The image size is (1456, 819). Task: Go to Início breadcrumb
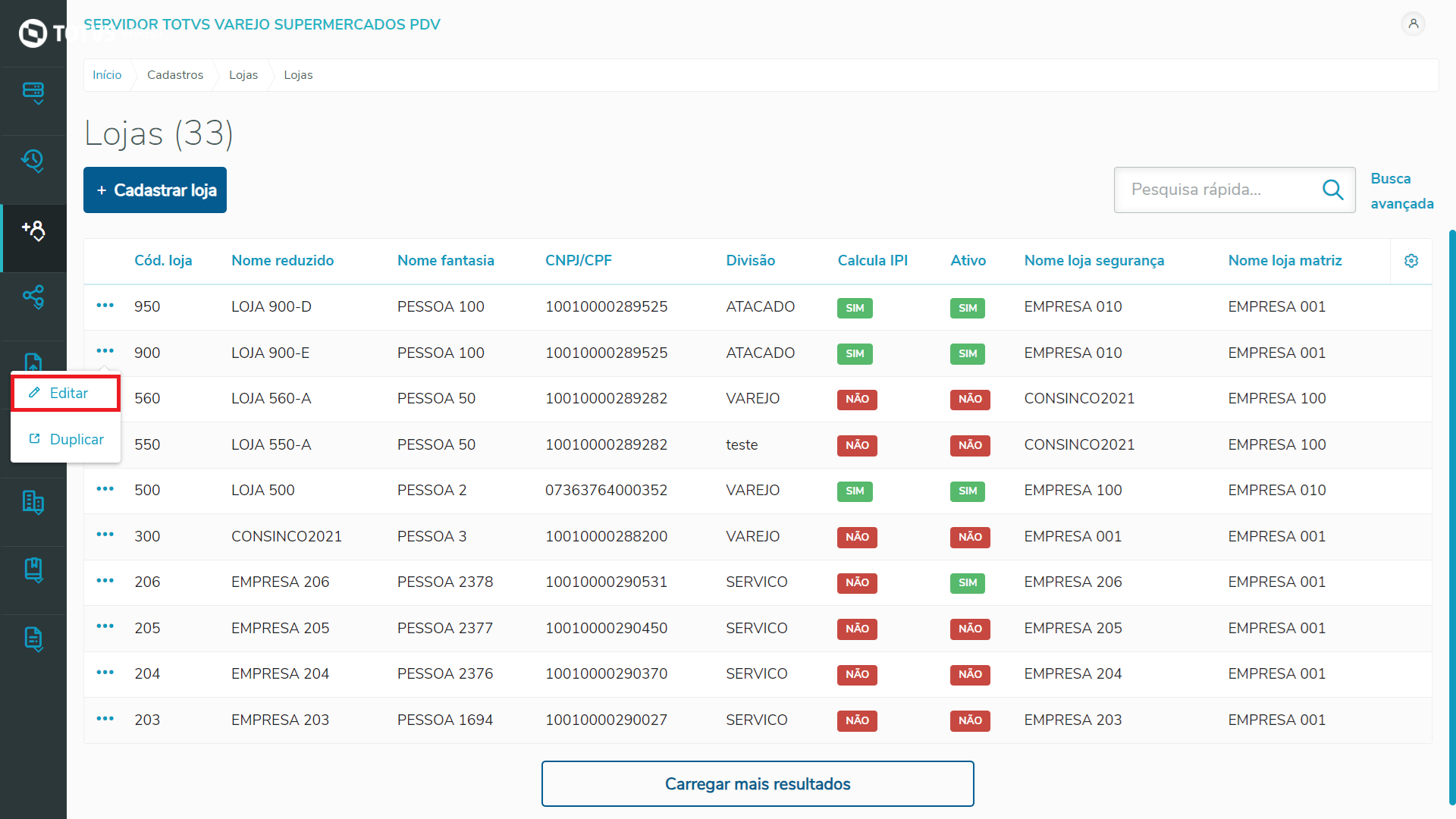[x=107, y=75]
